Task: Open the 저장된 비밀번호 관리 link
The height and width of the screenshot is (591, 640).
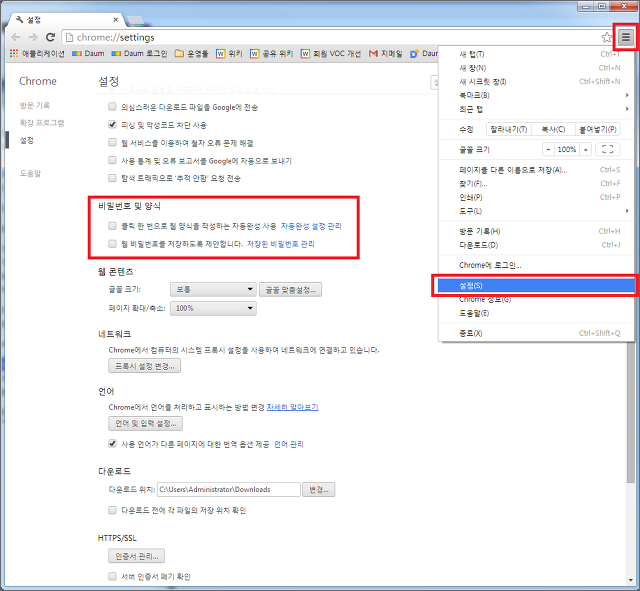Action: coord(281,244)
